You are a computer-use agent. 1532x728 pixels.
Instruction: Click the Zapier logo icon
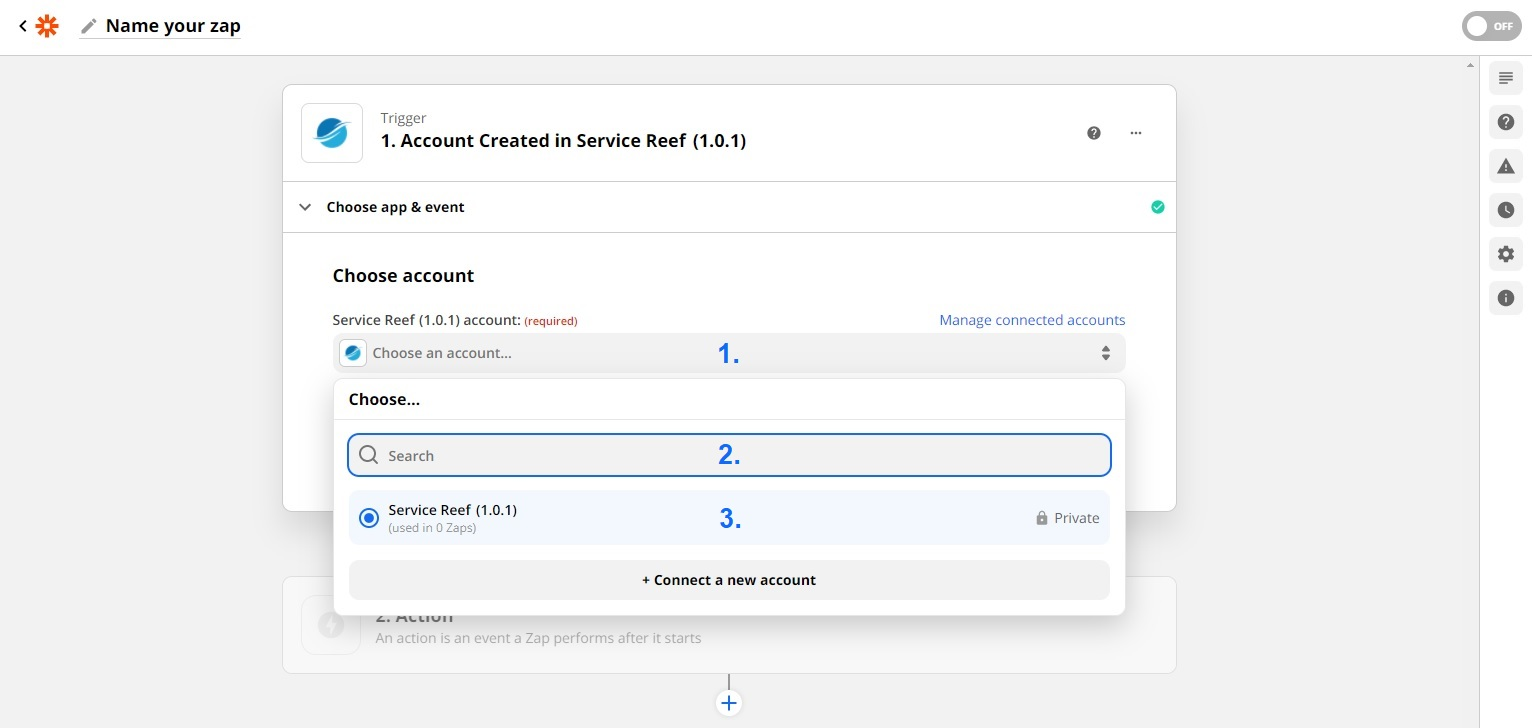point(47,26)
